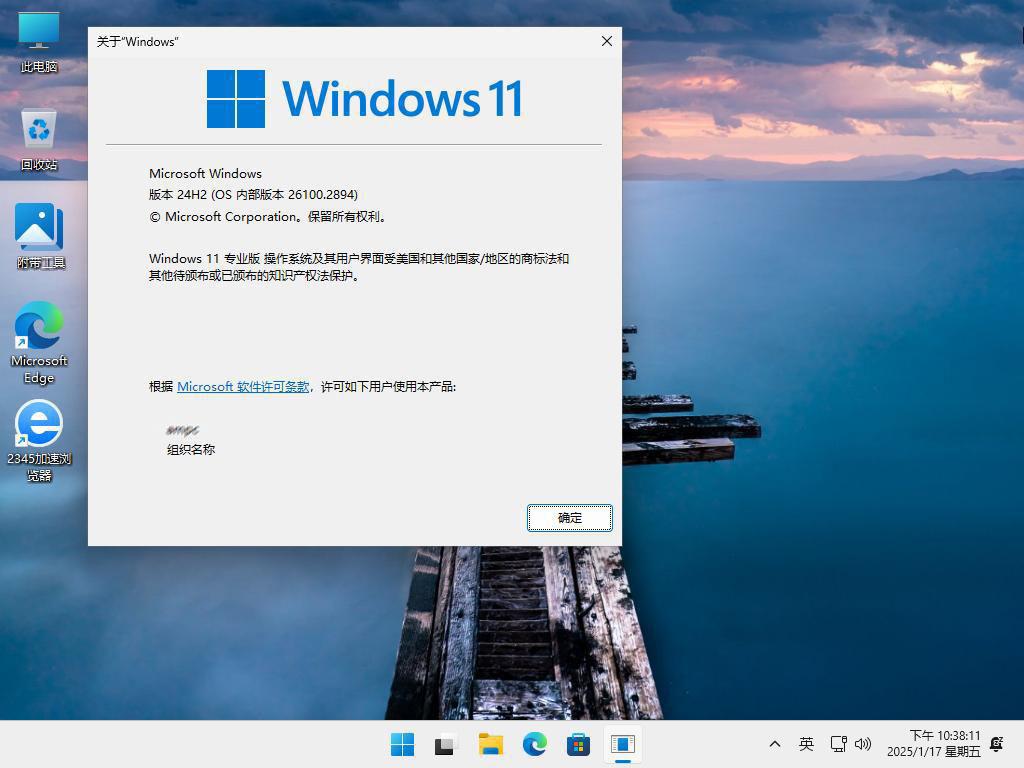Viewport: 1024px width, 768px height.
Task: Open Microsoft Store from the taskbar
Action: pyautogui.click(x=578, y=744)
